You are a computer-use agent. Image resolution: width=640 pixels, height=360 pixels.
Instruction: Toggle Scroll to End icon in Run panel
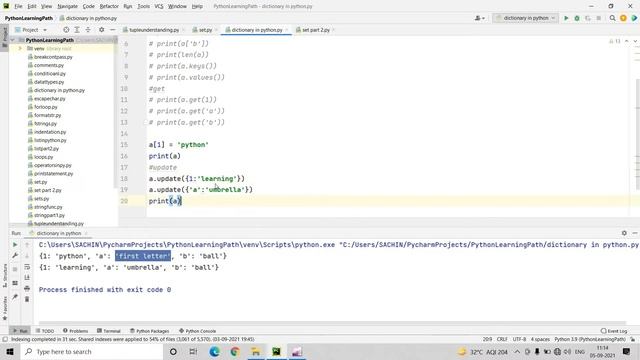coord(27,278)
